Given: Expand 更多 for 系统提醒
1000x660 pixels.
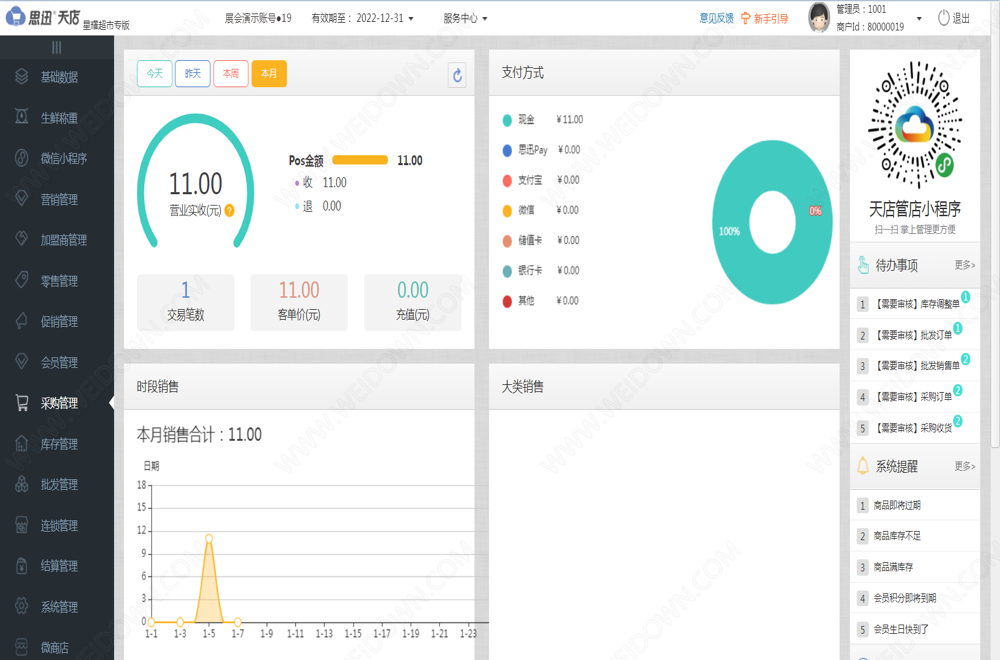Looking at the screenshot, I should tap(965, 466).
